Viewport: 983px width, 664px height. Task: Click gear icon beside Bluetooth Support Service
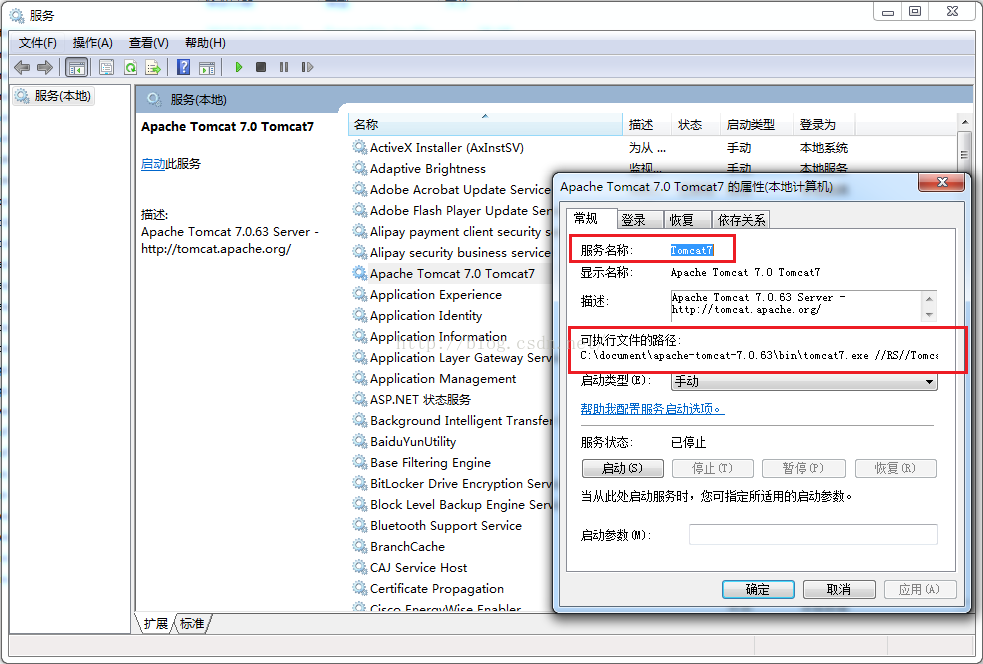pos(359,525)
